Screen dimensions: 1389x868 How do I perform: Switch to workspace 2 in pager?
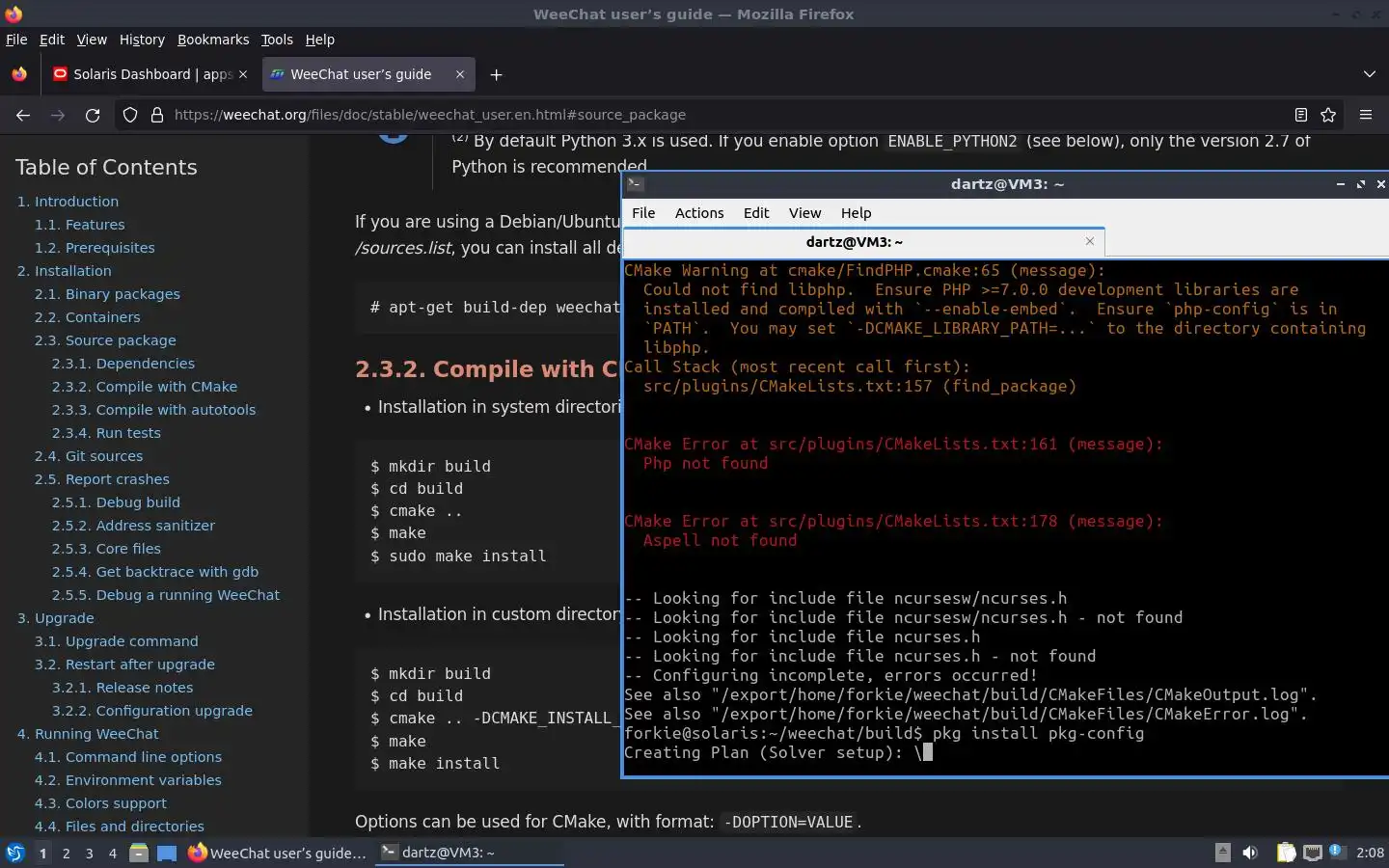point(67,853)
